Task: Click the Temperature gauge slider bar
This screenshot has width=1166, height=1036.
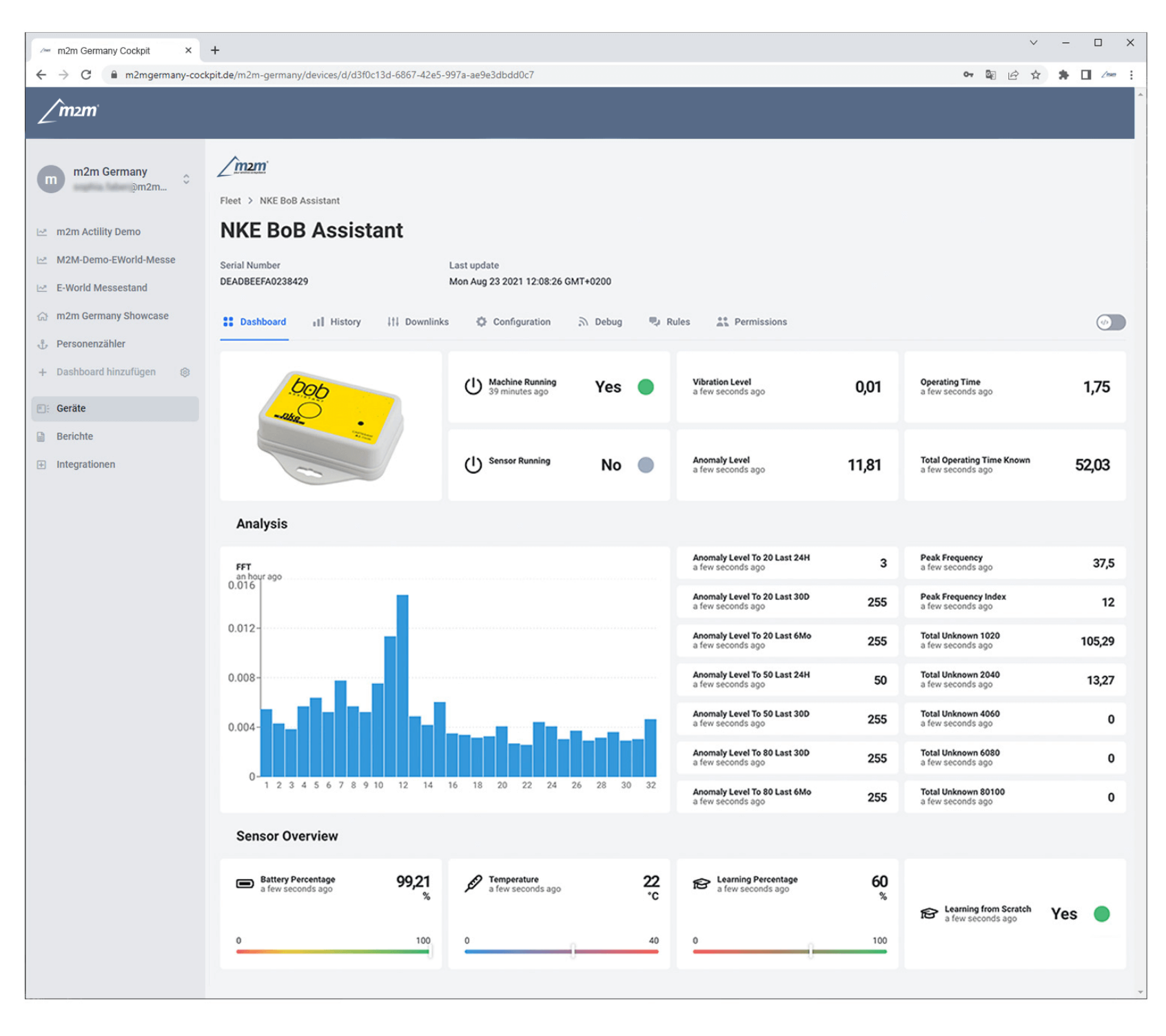Action: (x=561, y=951)
